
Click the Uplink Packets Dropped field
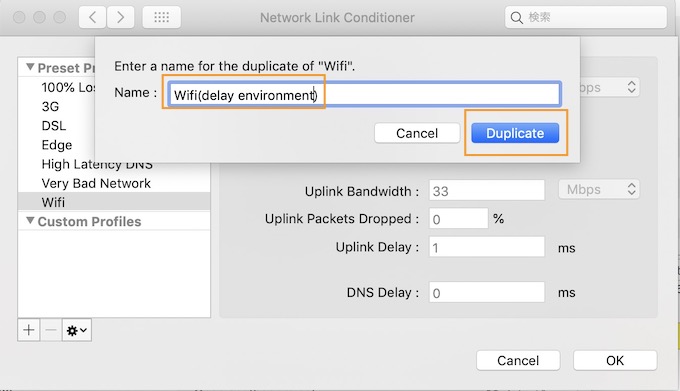pos(458,218)
